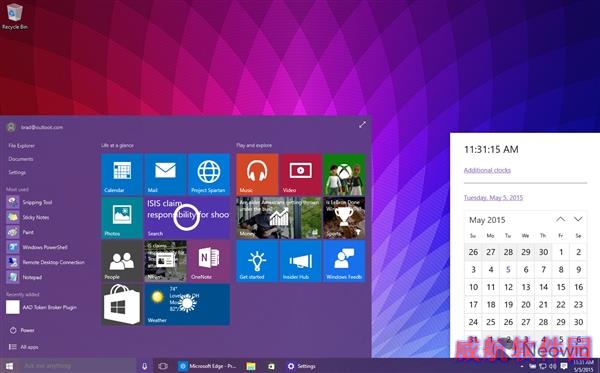600x373 pixels.
Task: Open the Photos tile
Action: 122,218
